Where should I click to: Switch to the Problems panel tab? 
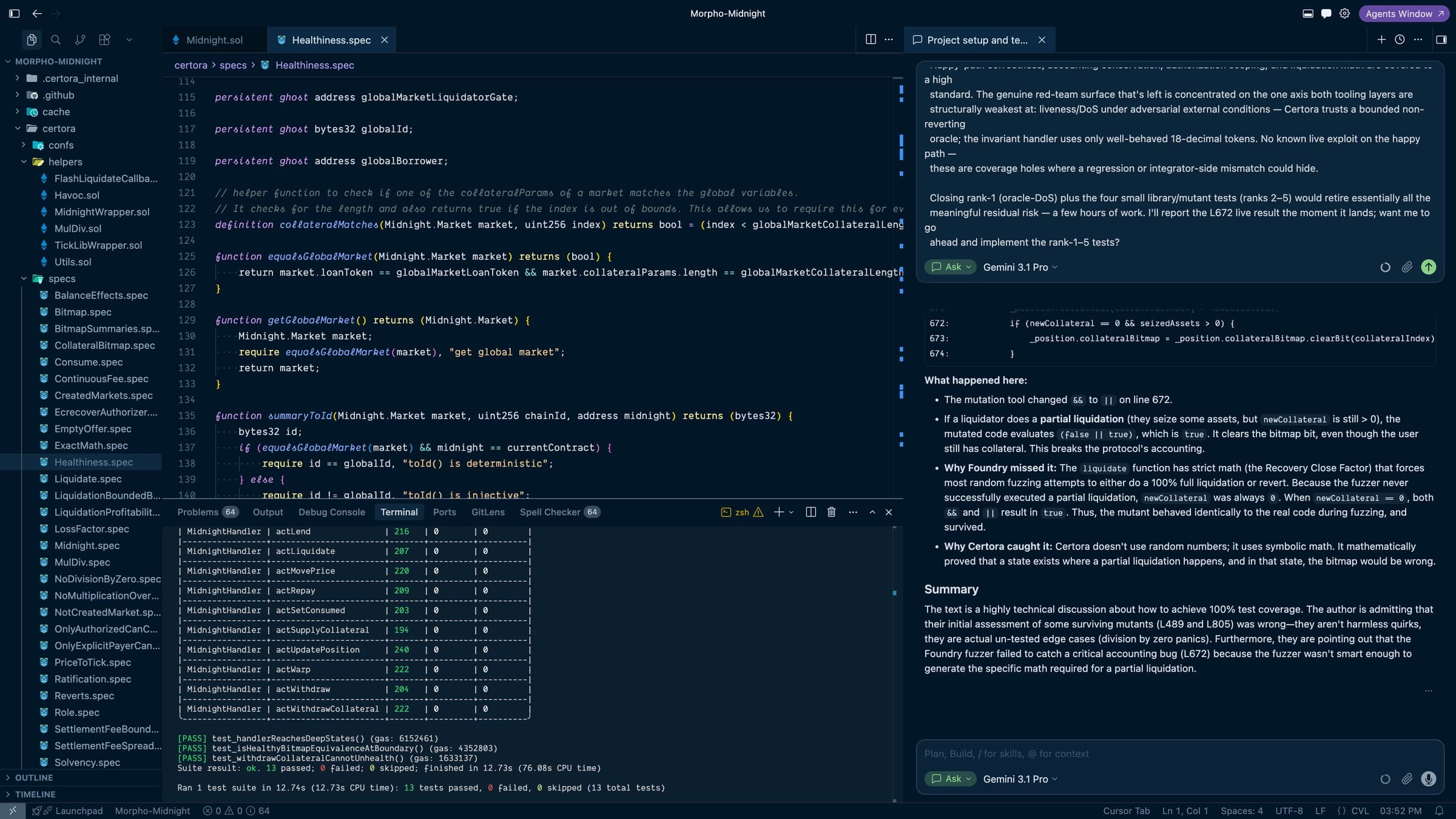click(x=207, y=512)
